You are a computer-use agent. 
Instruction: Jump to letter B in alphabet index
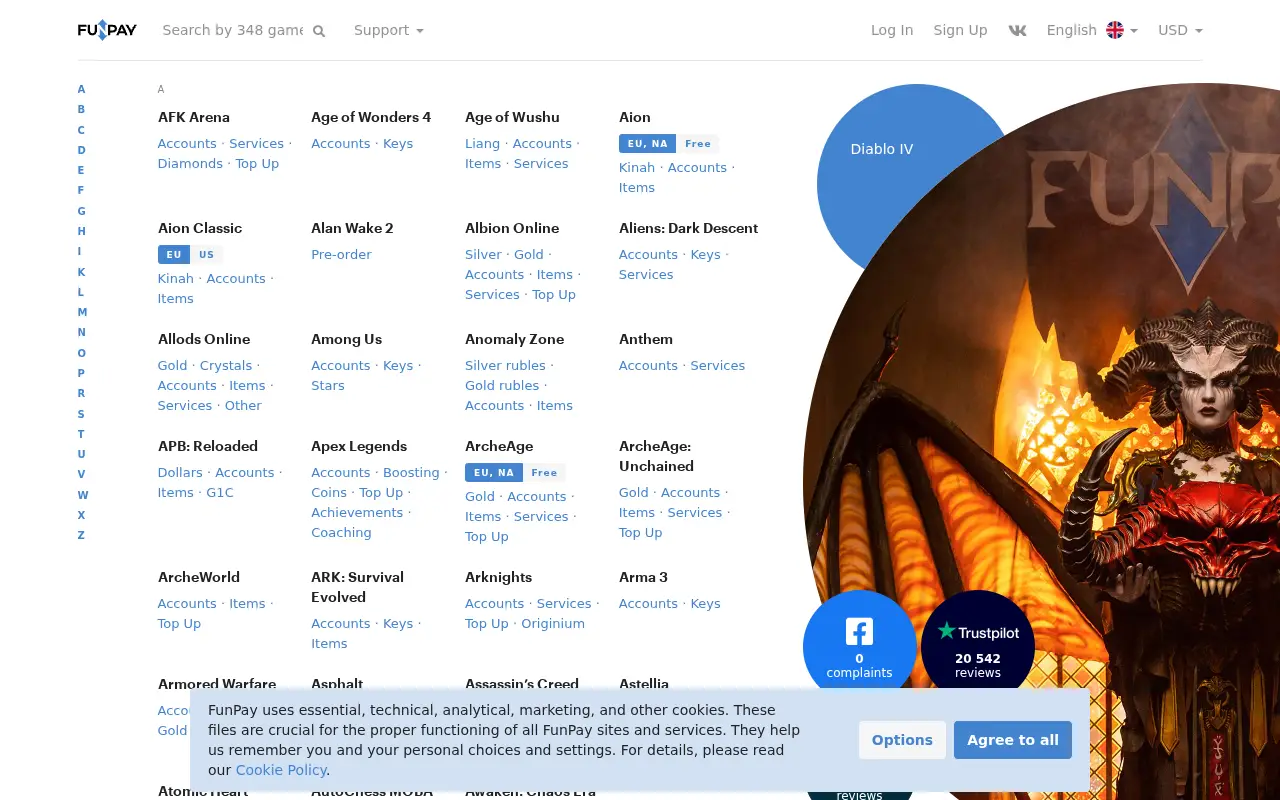click(x=81, y=110)
